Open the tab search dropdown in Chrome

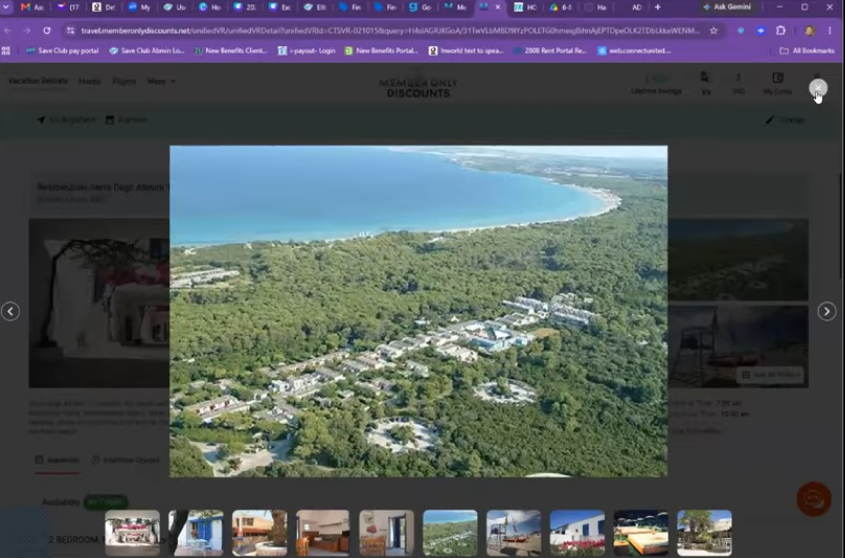(x=6, y=7)
